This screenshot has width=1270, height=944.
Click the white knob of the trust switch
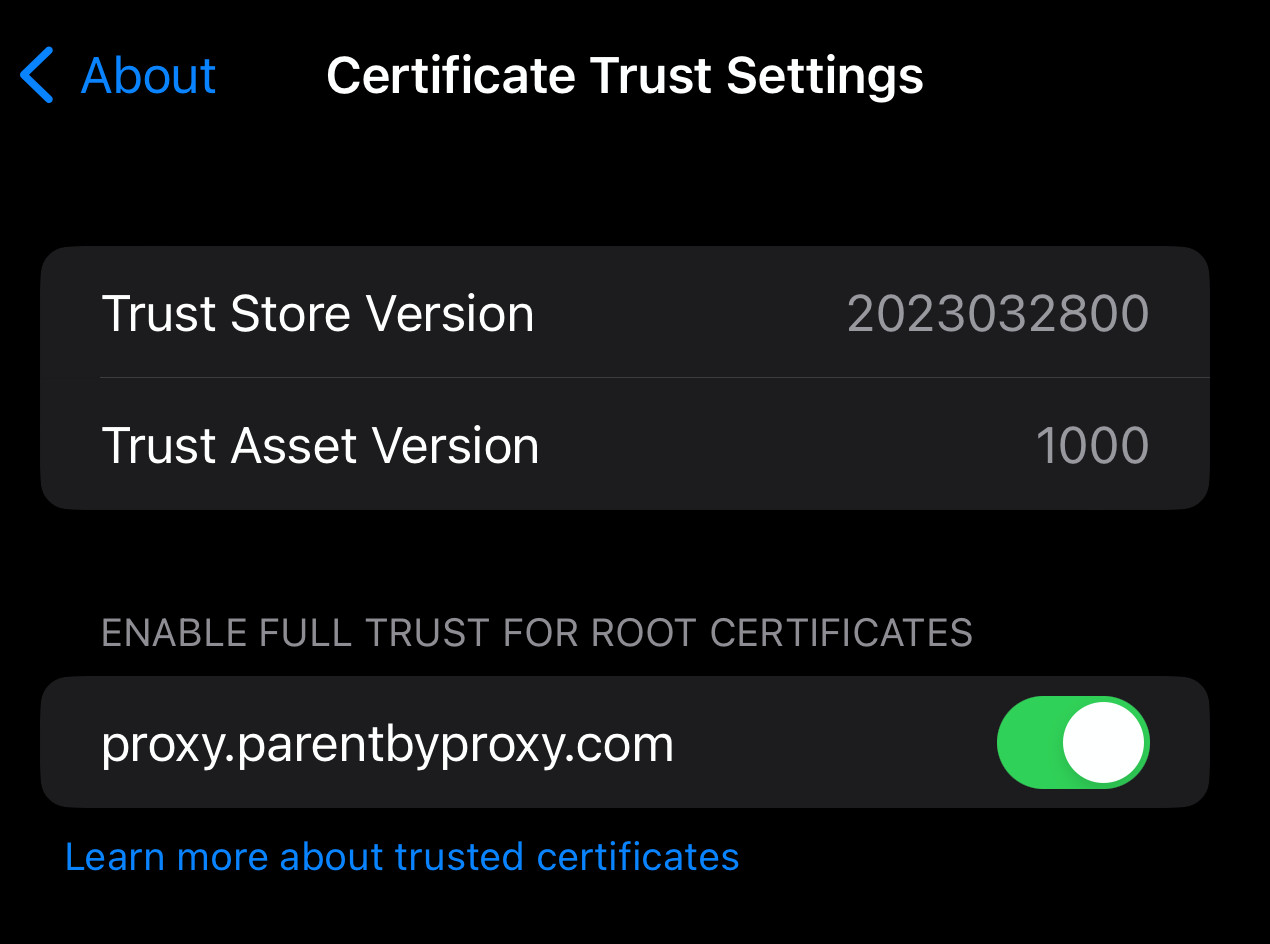[1103, 743]
